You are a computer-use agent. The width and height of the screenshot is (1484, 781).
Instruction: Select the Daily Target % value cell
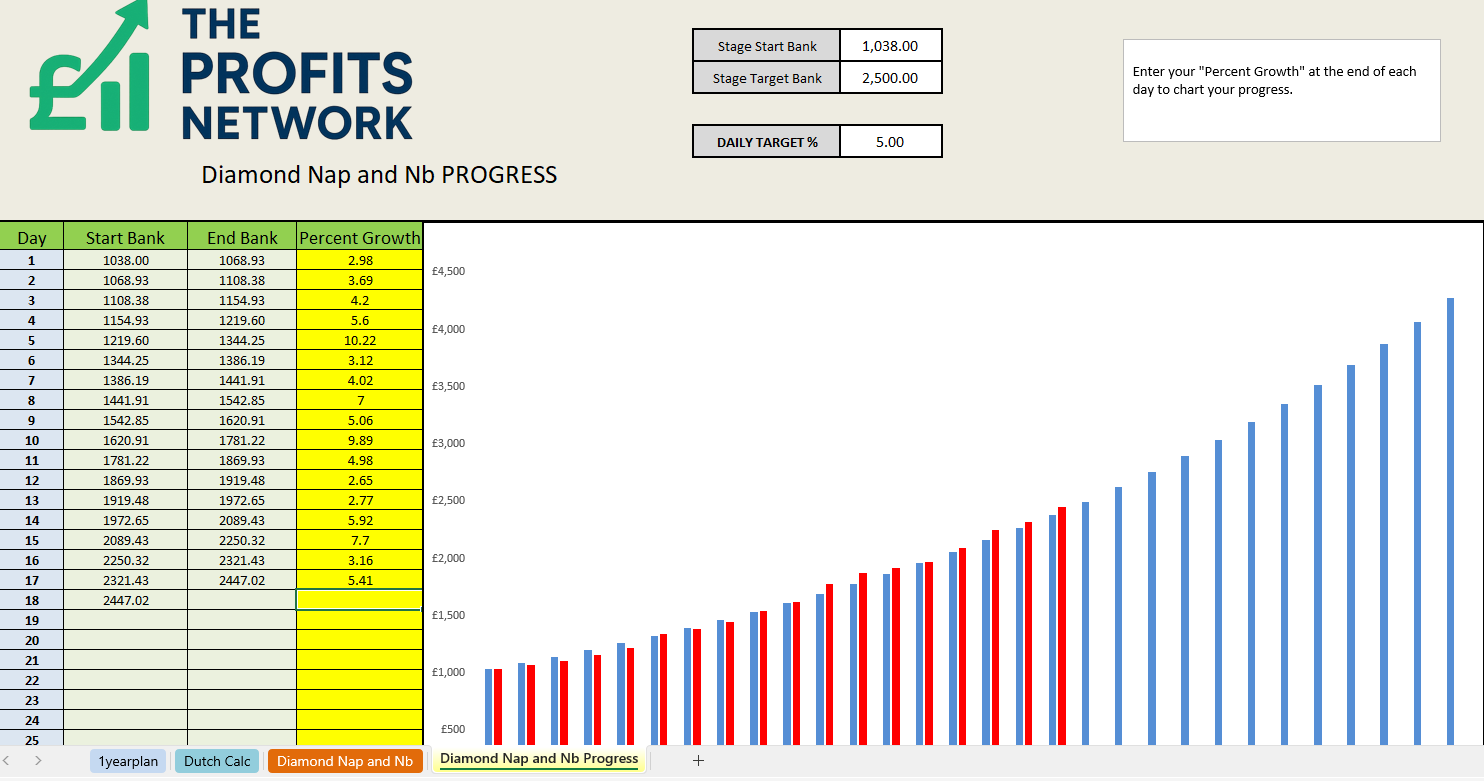[x=890, y=142]
